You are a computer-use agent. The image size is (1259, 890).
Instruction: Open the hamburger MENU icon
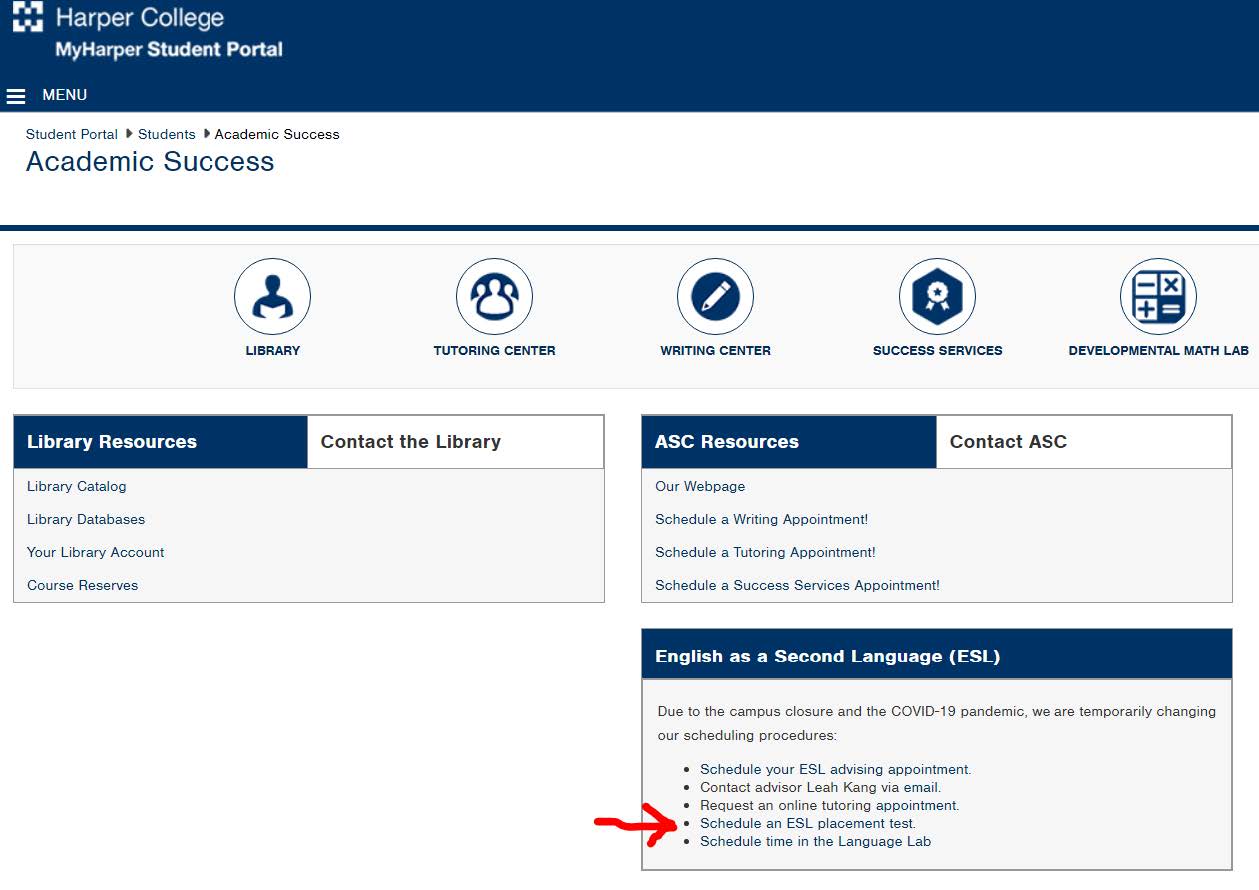tap(16, 96)
